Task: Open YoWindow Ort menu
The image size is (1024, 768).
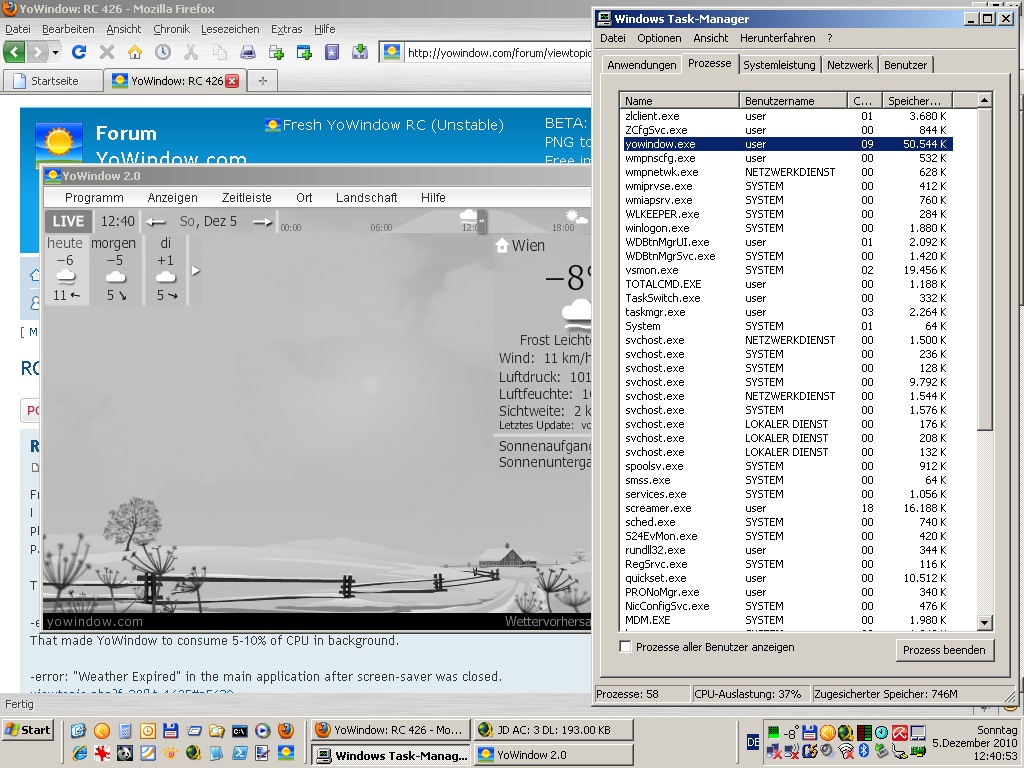Action: (304, 198)
